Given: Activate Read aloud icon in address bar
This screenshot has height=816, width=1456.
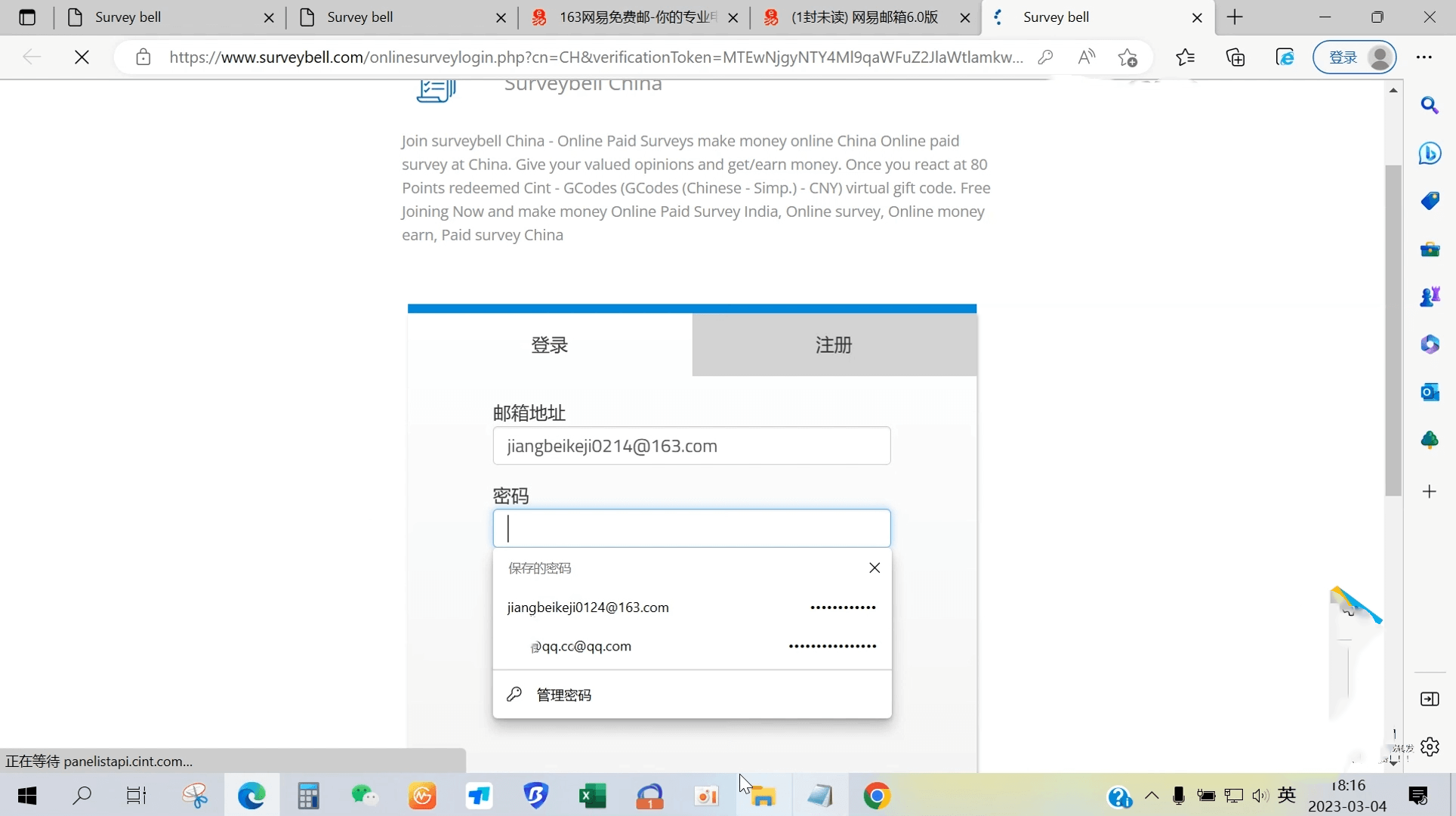Looking at the screenshot, I should [x=1086, y=57].
